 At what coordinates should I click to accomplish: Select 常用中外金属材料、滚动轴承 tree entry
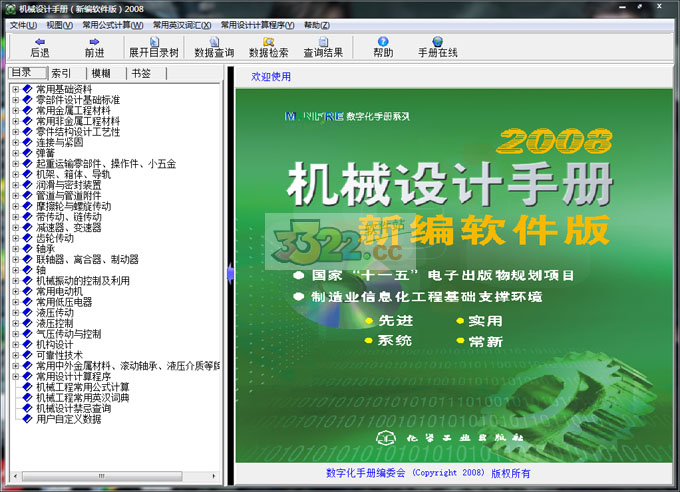coord(128,366)
